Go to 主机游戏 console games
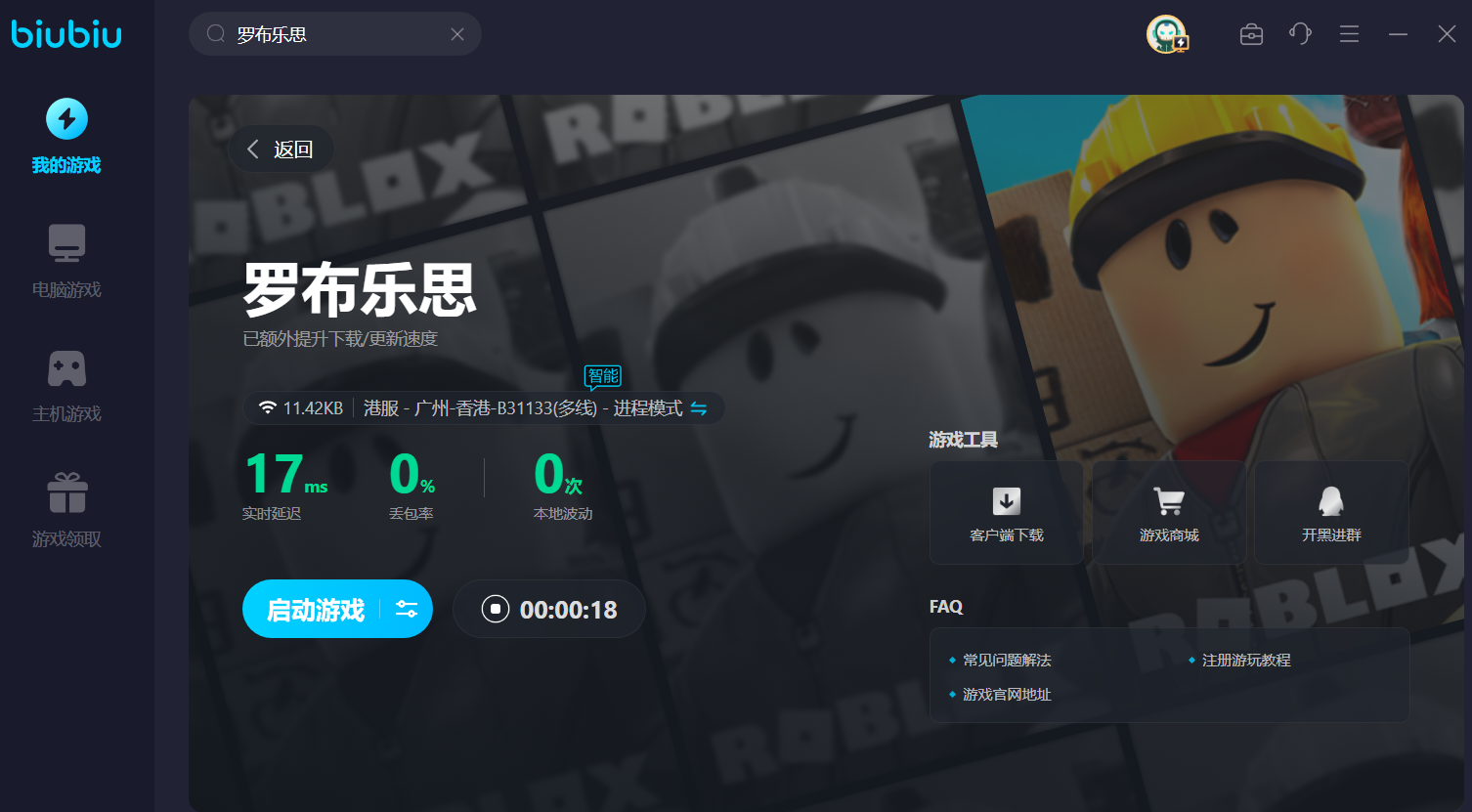1472x812 pixels. tap(66, 386)
